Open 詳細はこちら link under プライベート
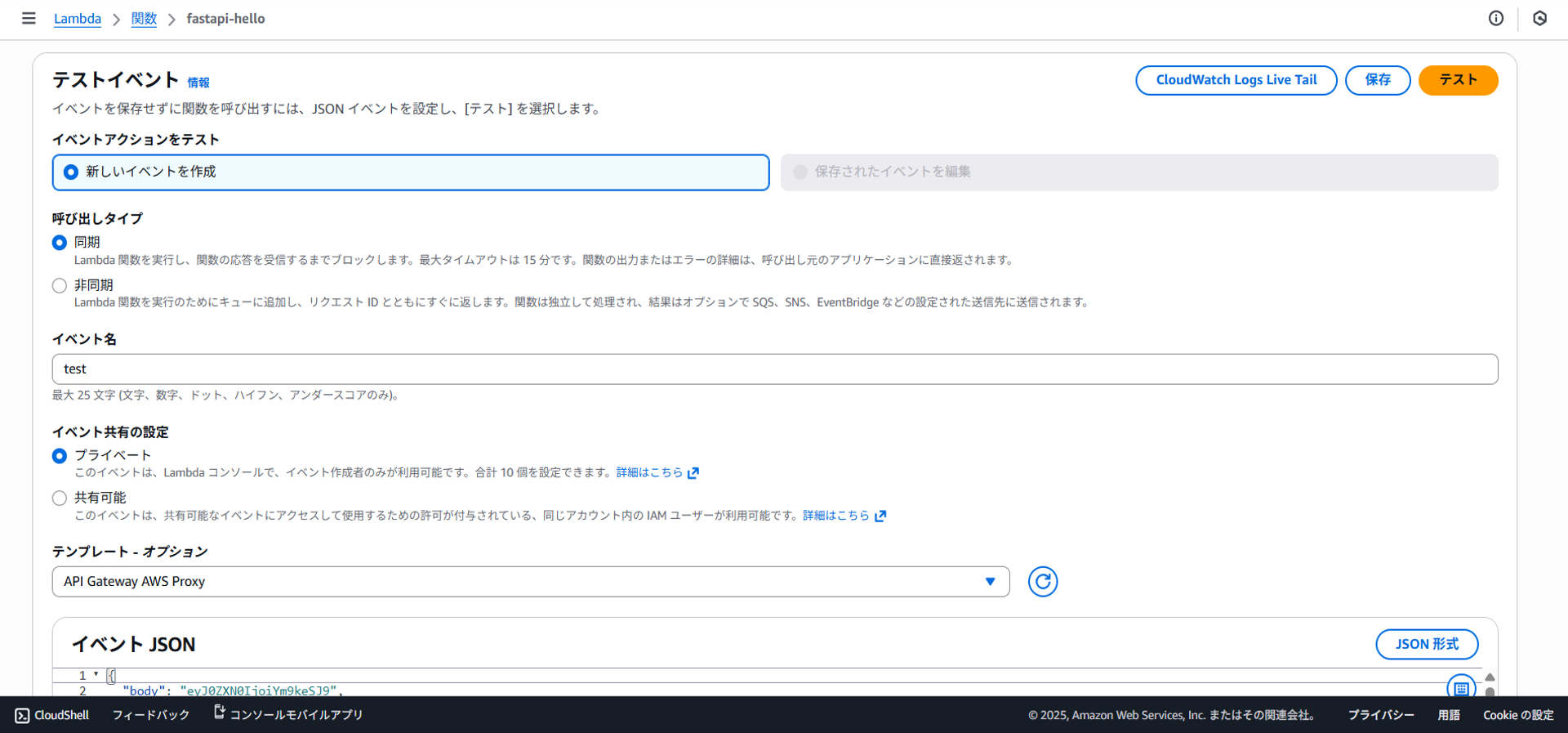1568x733 pixels. (x=649, y=472)
